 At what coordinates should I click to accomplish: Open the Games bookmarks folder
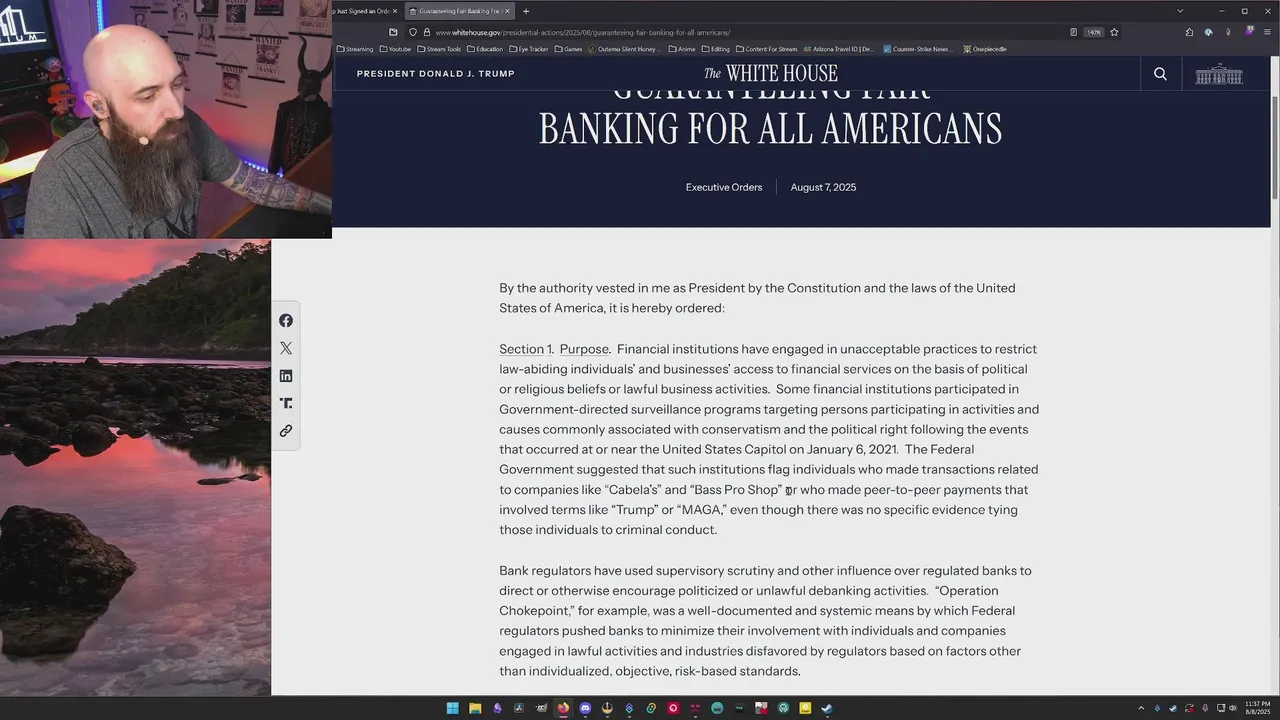pos(568,49)
